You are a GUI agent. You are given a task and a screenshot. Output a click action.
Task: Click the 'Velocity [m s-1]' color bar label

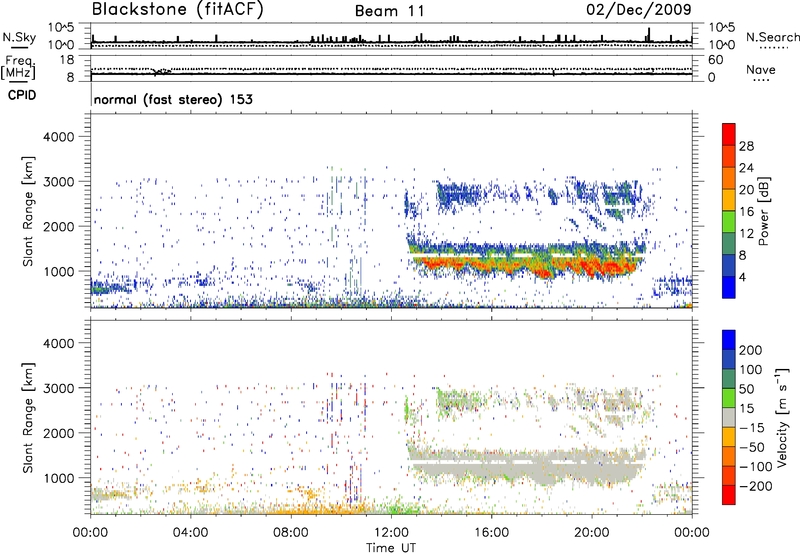point(781,417)
